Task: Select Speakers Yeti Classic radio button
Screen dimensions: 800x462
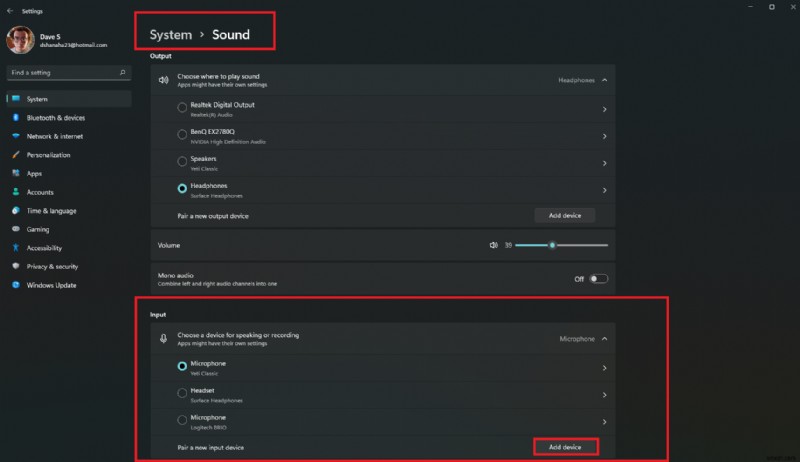Action: pyautogui.click(x=182, y=162)
